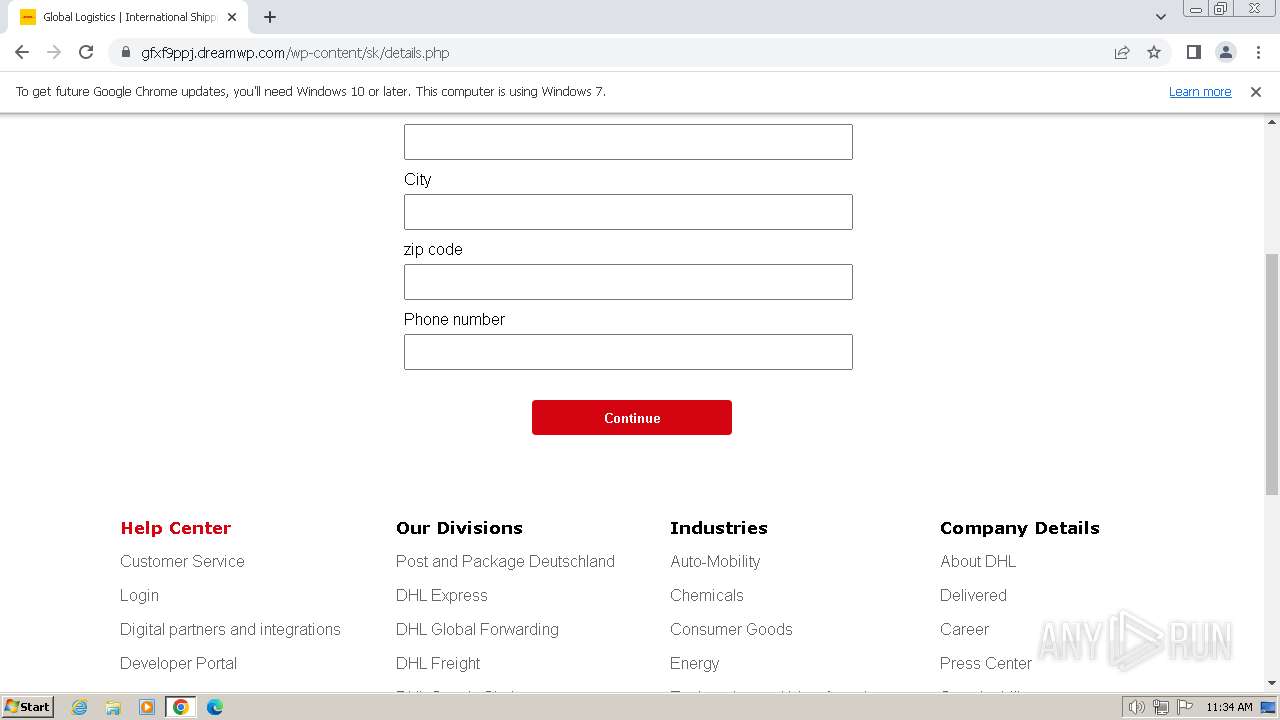
Task: Open the Delivered link
Action: (973, 596)
